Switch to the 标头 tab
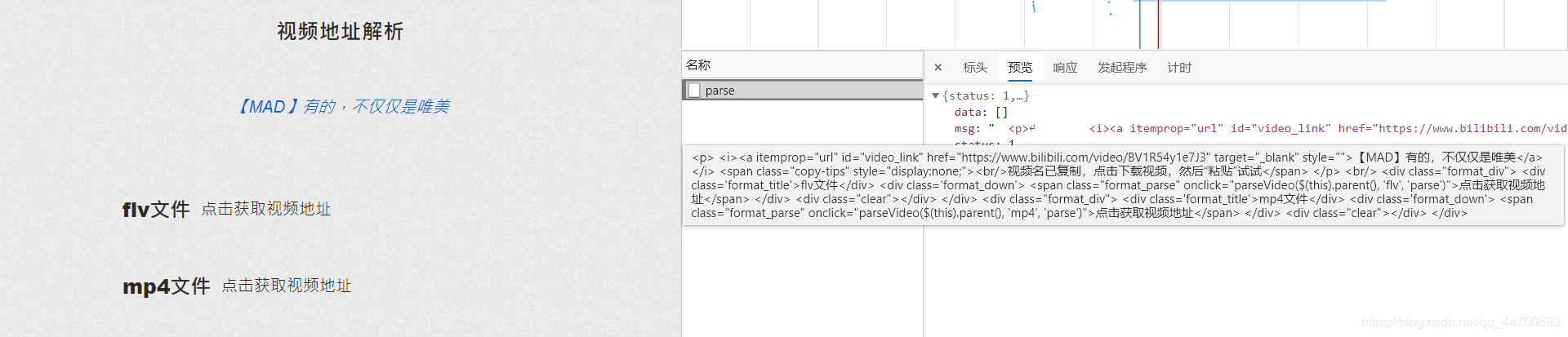The width and height of the screenshot is (1568, 337). pyautogui.click(x=975, y=68)
